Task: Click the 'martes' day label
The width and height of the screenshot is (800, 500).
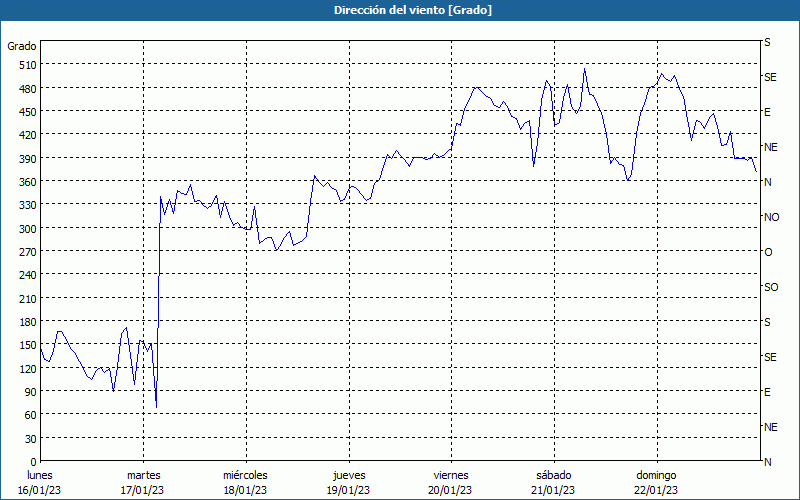Action: (x=144, y=475)
